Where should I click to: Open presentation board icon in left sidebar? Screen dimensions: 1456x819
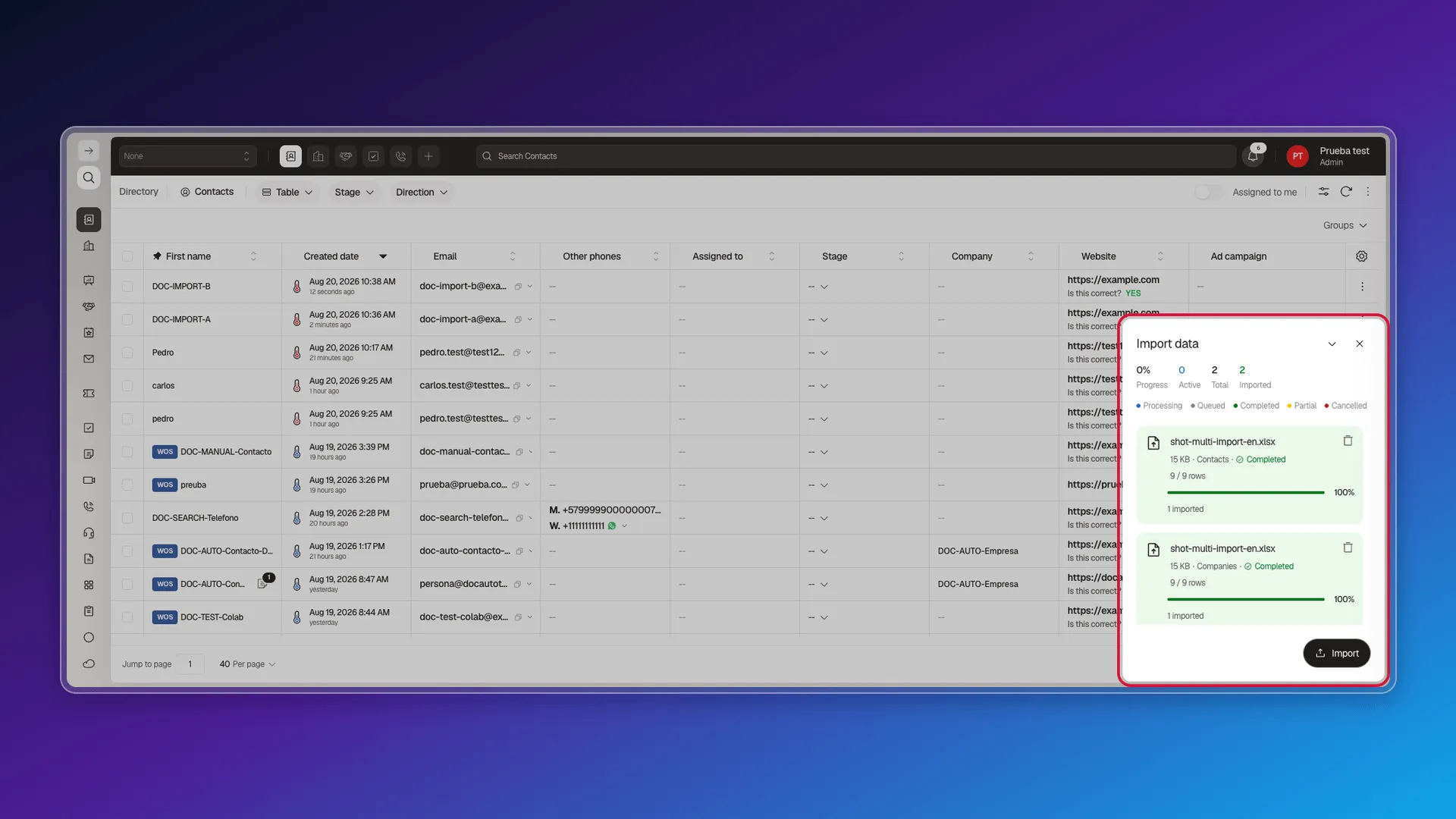click(89, 280)
